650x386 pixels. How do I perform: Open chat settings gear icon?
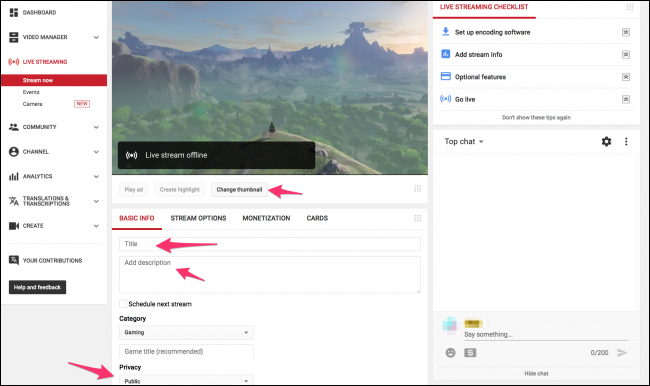606,141
